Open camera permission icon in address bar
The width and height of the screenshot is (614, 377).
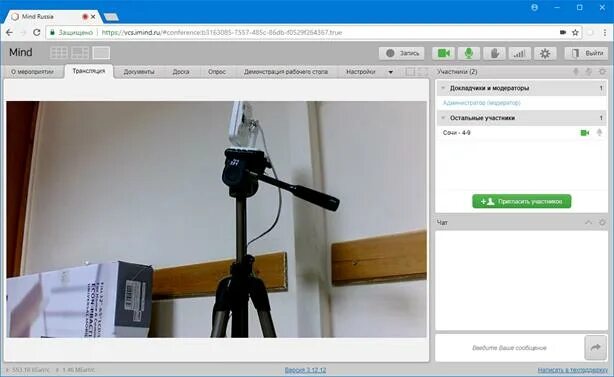point(563,32)
